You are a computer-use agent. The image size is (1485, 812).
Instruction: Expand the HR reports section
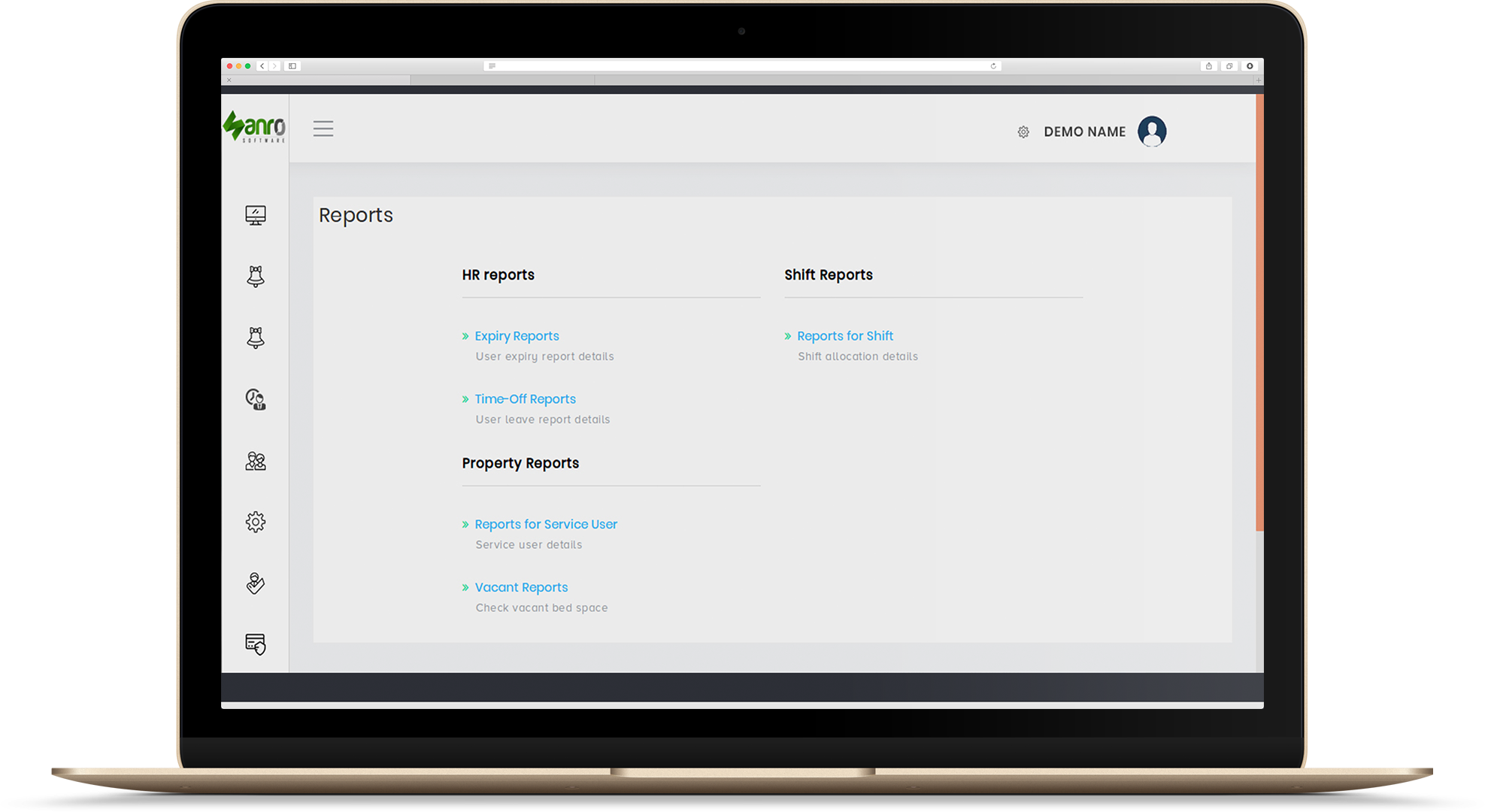coord(500,275)
